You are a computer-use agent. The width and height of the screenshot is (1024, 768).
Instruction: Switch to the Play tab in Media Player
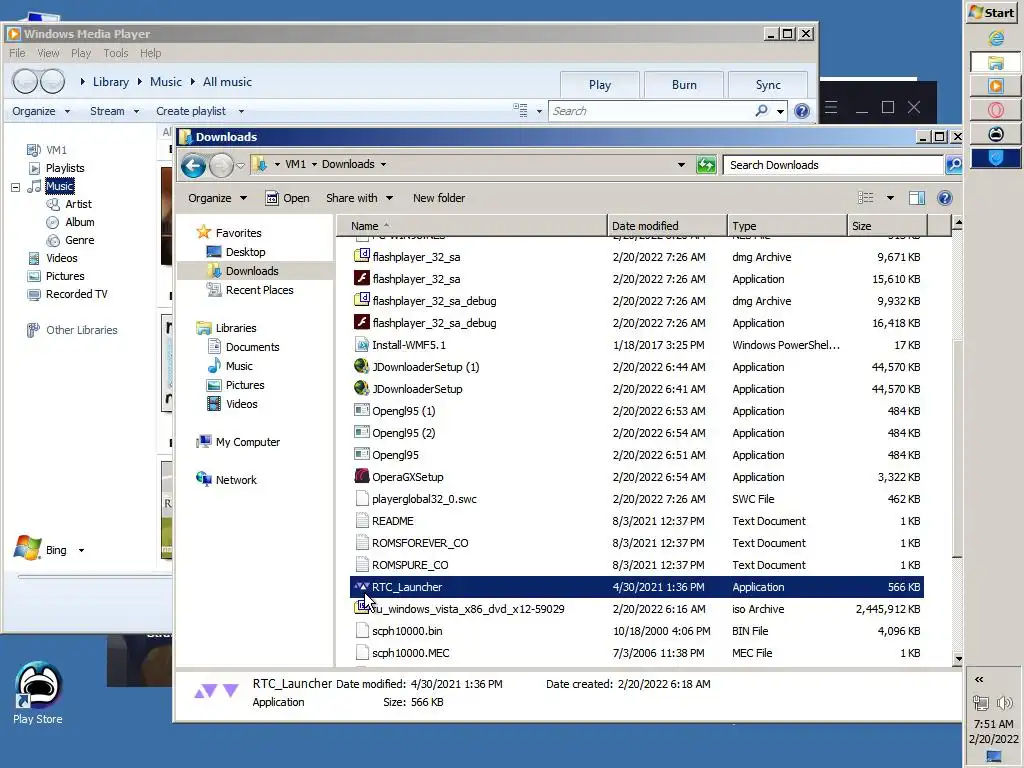[x=600, y=84]
